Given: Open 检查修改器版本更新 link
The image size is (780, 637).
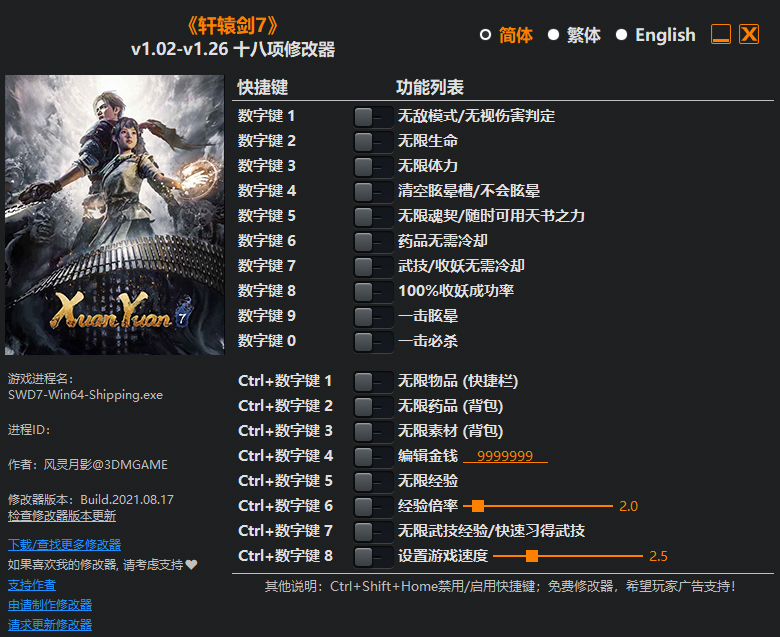Looking at the screenshot, I should (x=62, y=516).
